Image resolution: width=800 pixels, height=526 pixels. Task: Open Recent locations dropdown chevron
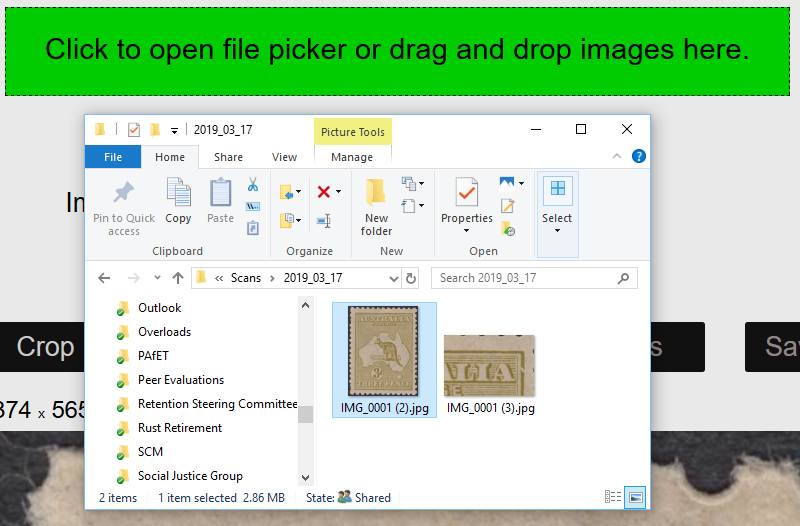[x=157, y=278]
